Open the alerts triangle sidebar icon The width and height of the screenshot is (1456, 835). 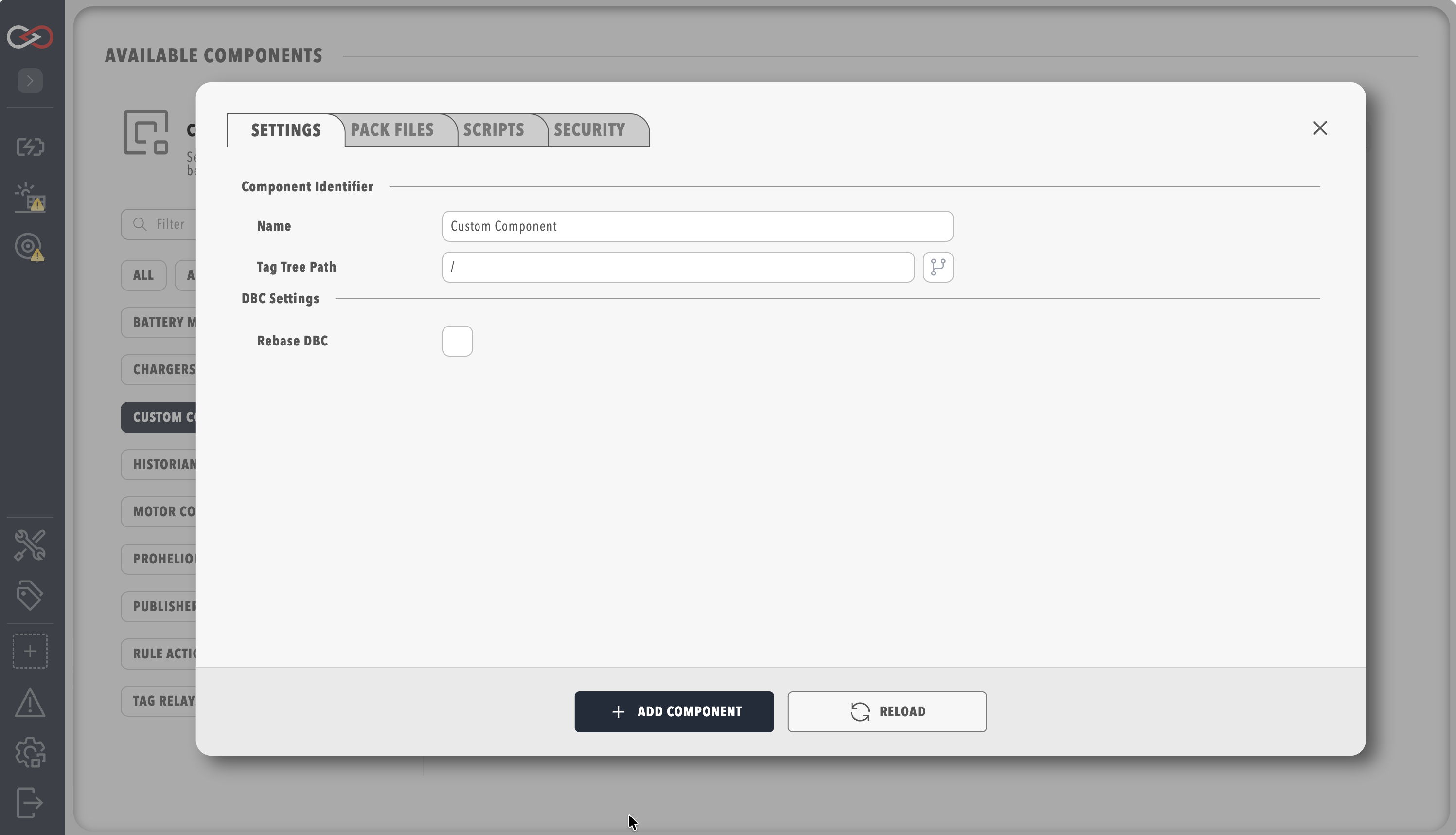click(x=30, y=703)
